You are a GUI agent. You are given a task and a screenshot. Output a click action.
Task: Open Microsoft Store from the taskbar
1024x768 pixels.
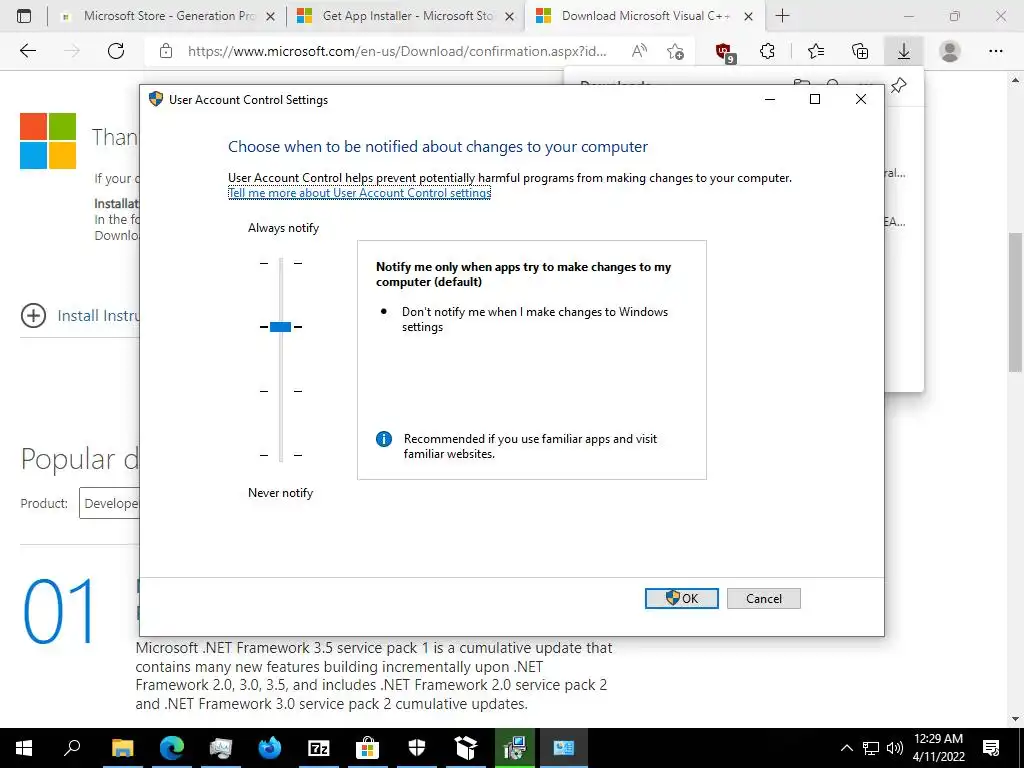point(368,748)
